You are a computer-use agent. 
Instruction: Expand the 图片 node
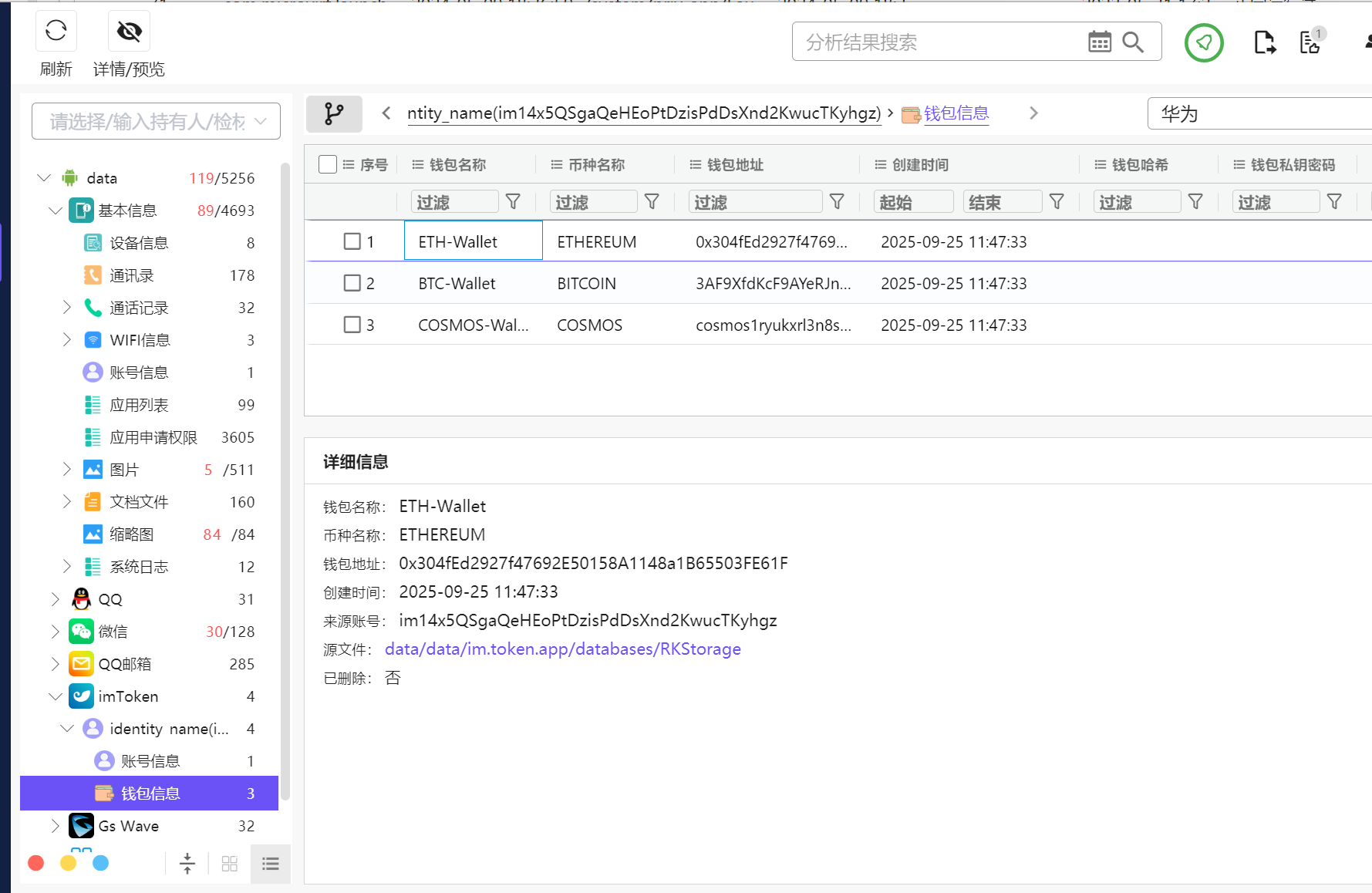coord(67,470)
